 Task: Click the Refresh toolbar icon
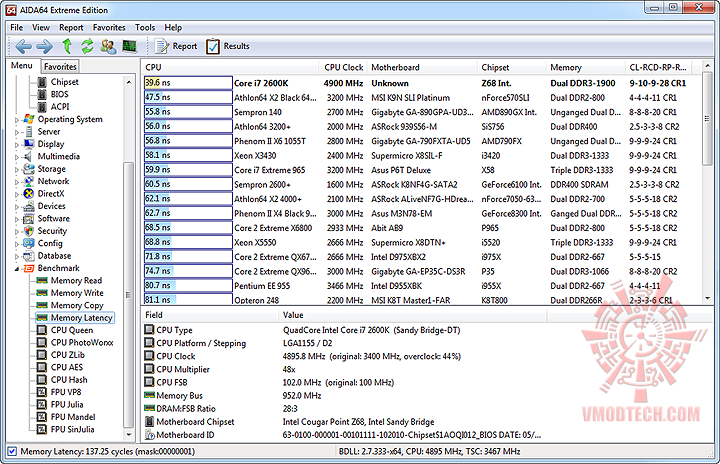click(87, 46)
